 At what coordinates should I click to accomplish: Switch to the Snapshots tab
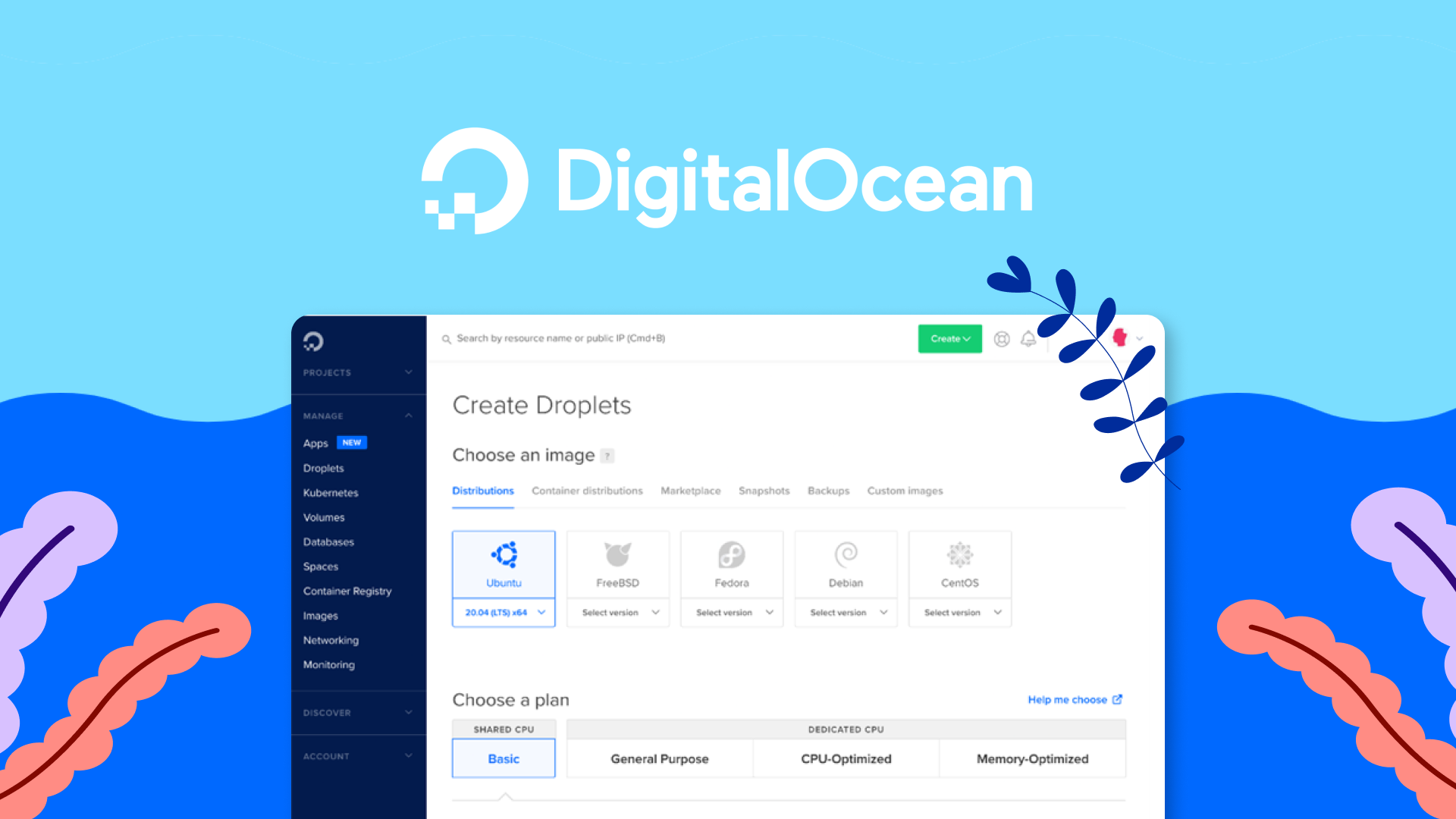point(764,490)
